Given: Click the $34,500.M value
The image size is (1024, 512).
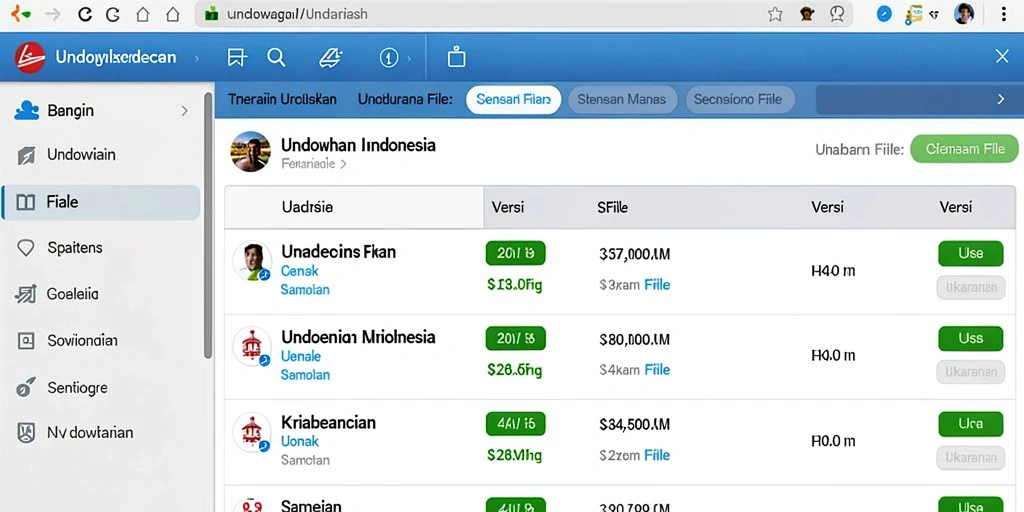Looking at the screenshot, I should (x=635, y=425).
